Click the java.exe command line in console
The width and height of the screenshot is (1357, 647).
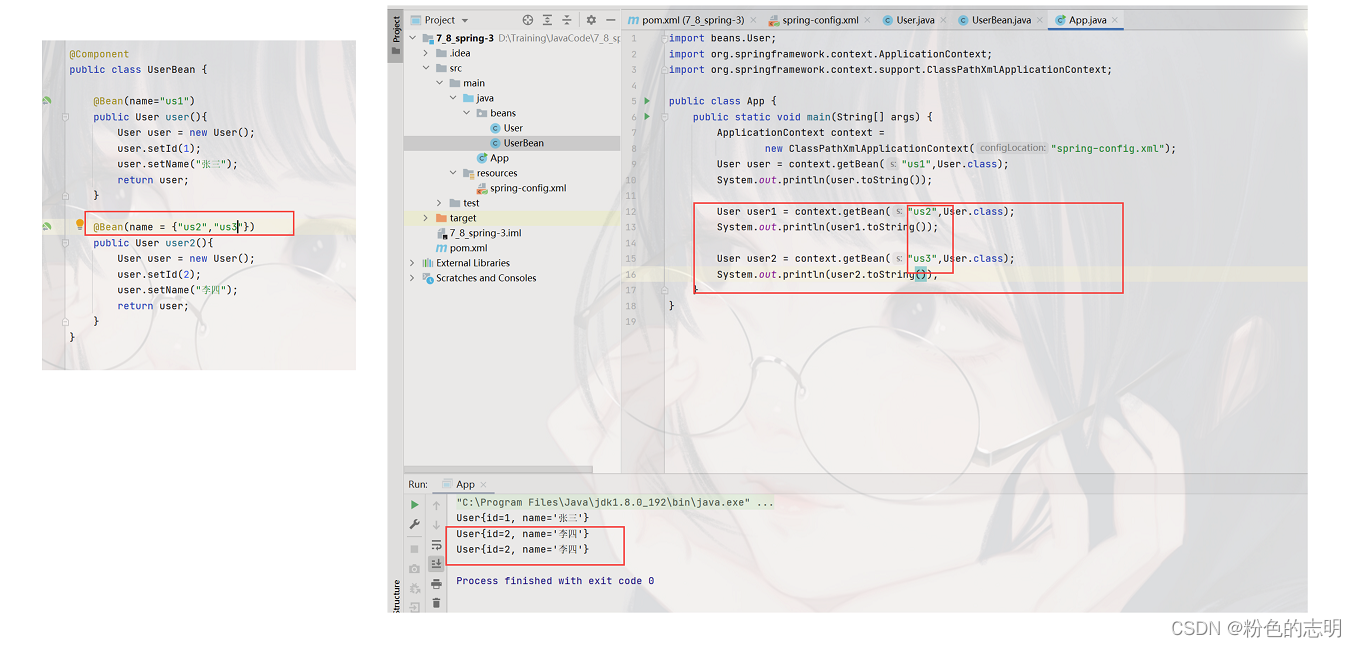pos(615,502)
